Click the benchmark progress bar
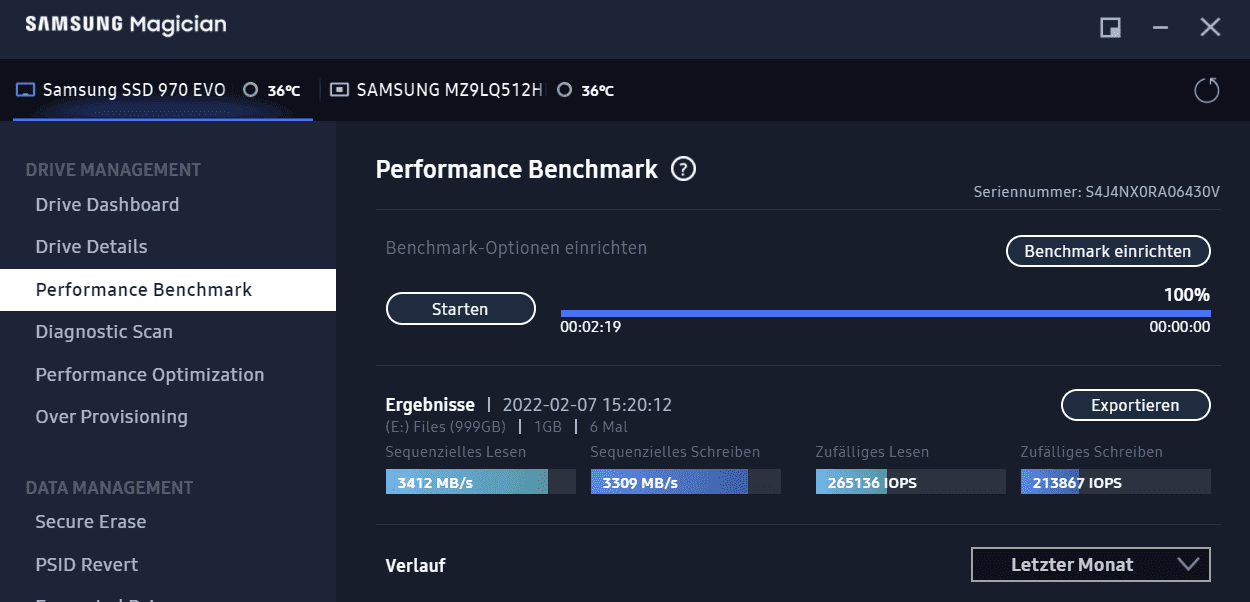 pos(885,313)
